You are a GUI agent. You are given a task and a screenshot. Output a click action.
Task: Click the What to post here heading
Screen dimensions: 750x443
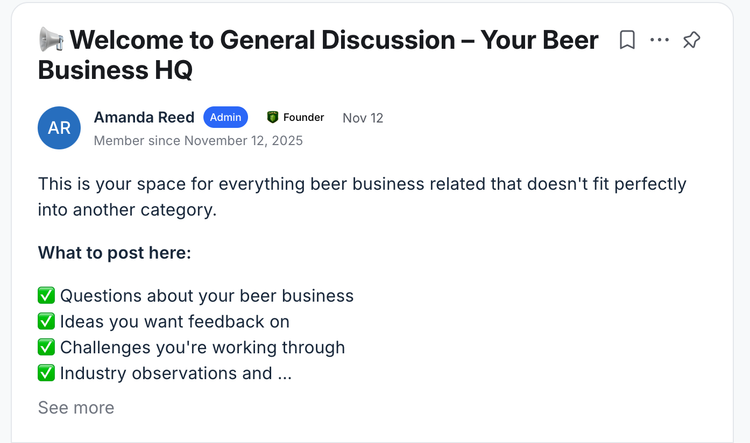tap(114, 252)
